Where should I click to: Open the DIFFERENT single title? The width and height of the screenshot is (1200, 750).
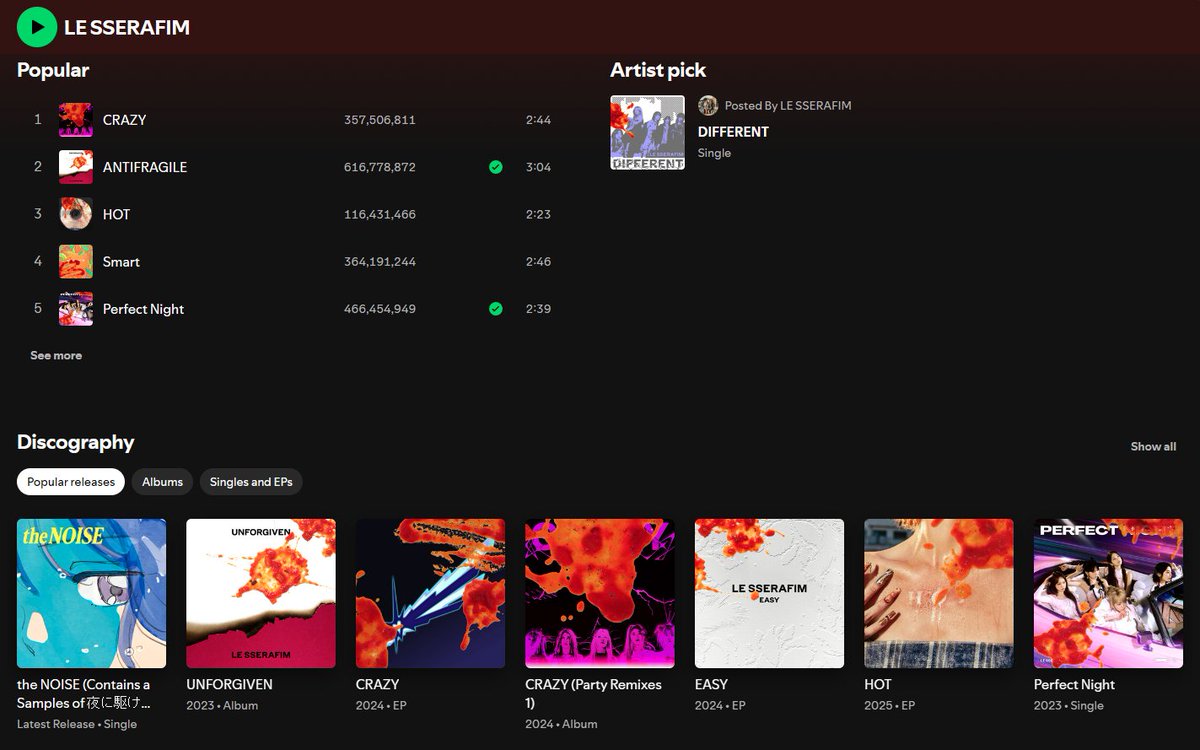[733, 132]
